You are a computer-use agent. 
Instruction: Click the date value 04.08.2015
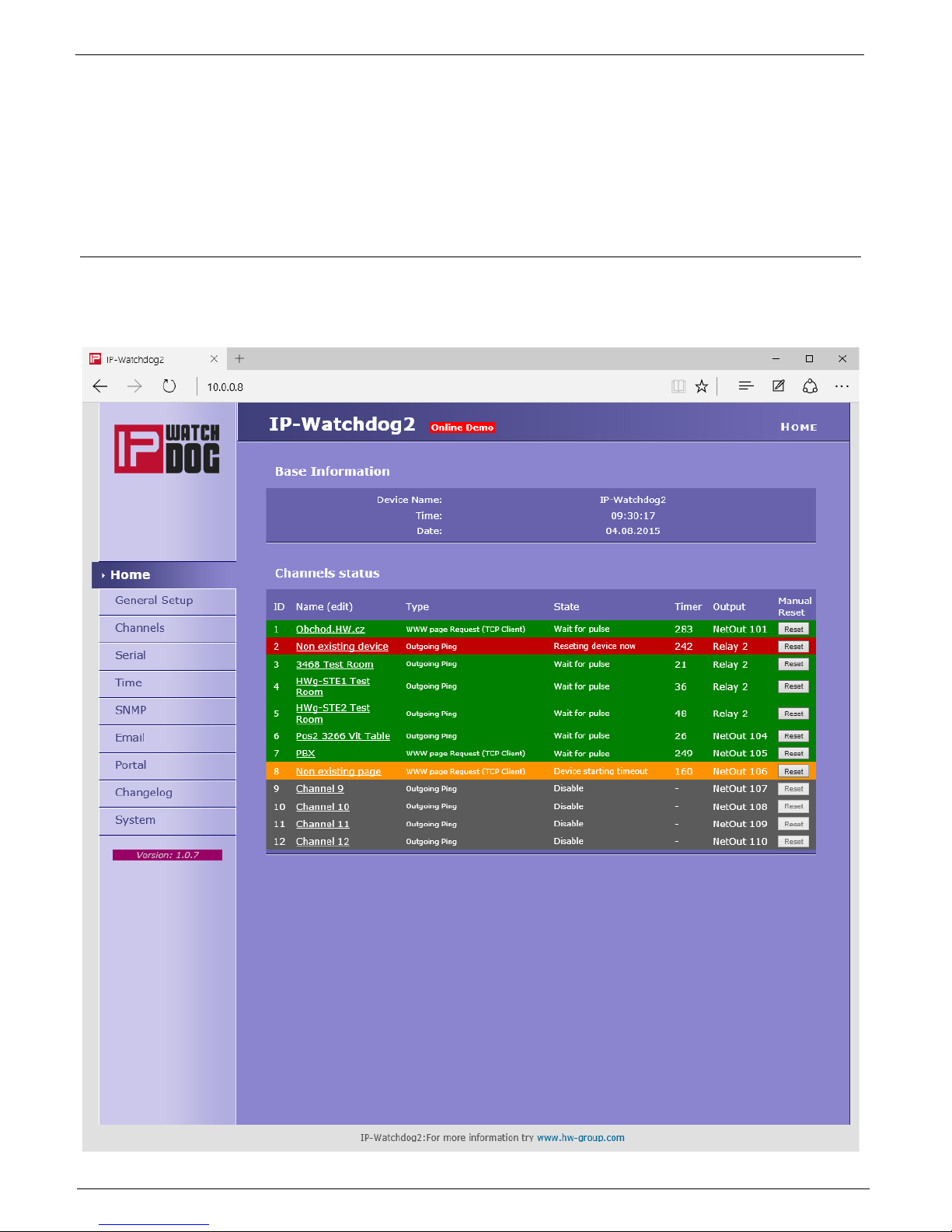point(633,532)
